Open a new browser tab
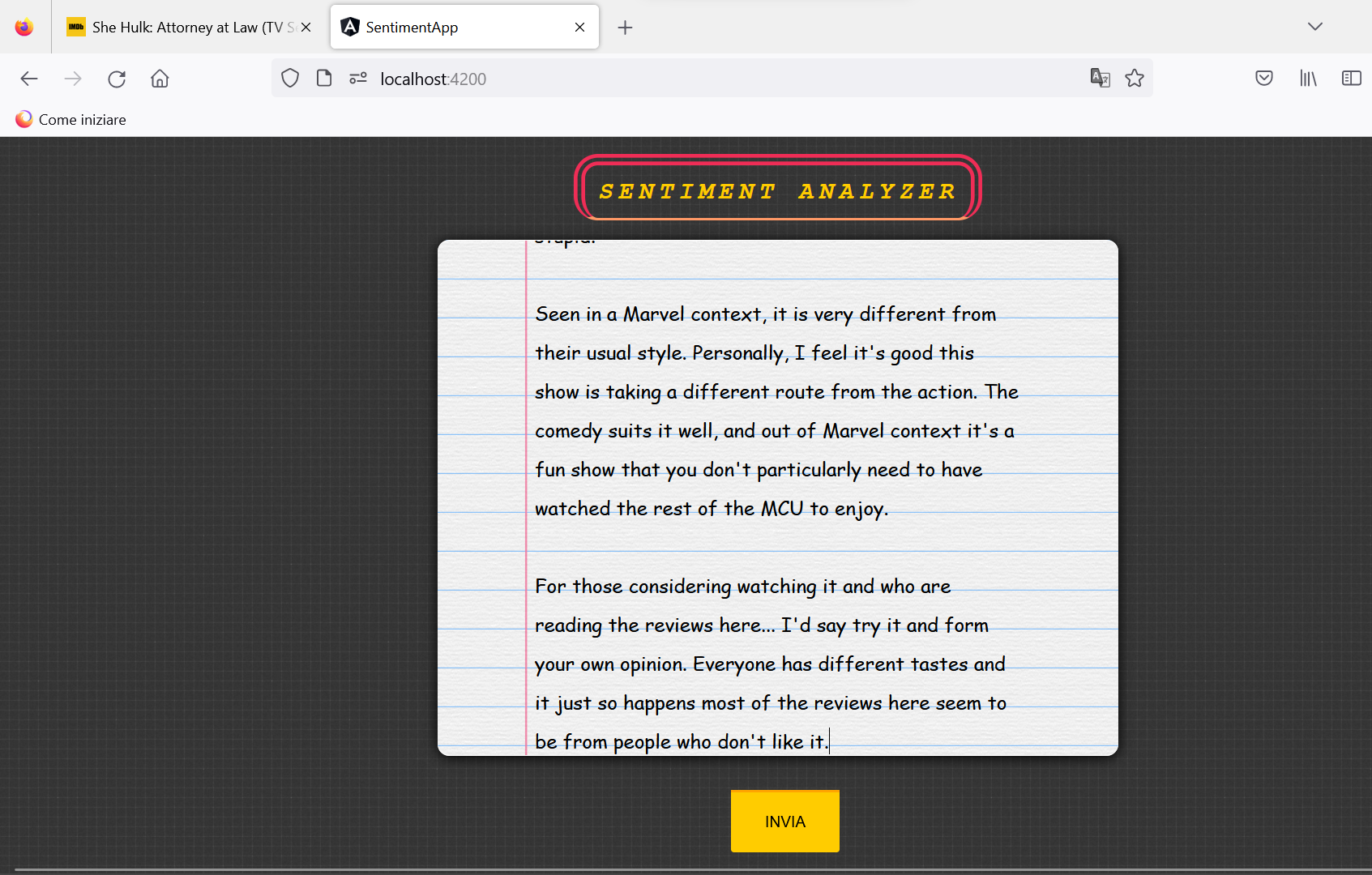The height and width of the screenshot is (875, 1372). click(625, 28)
